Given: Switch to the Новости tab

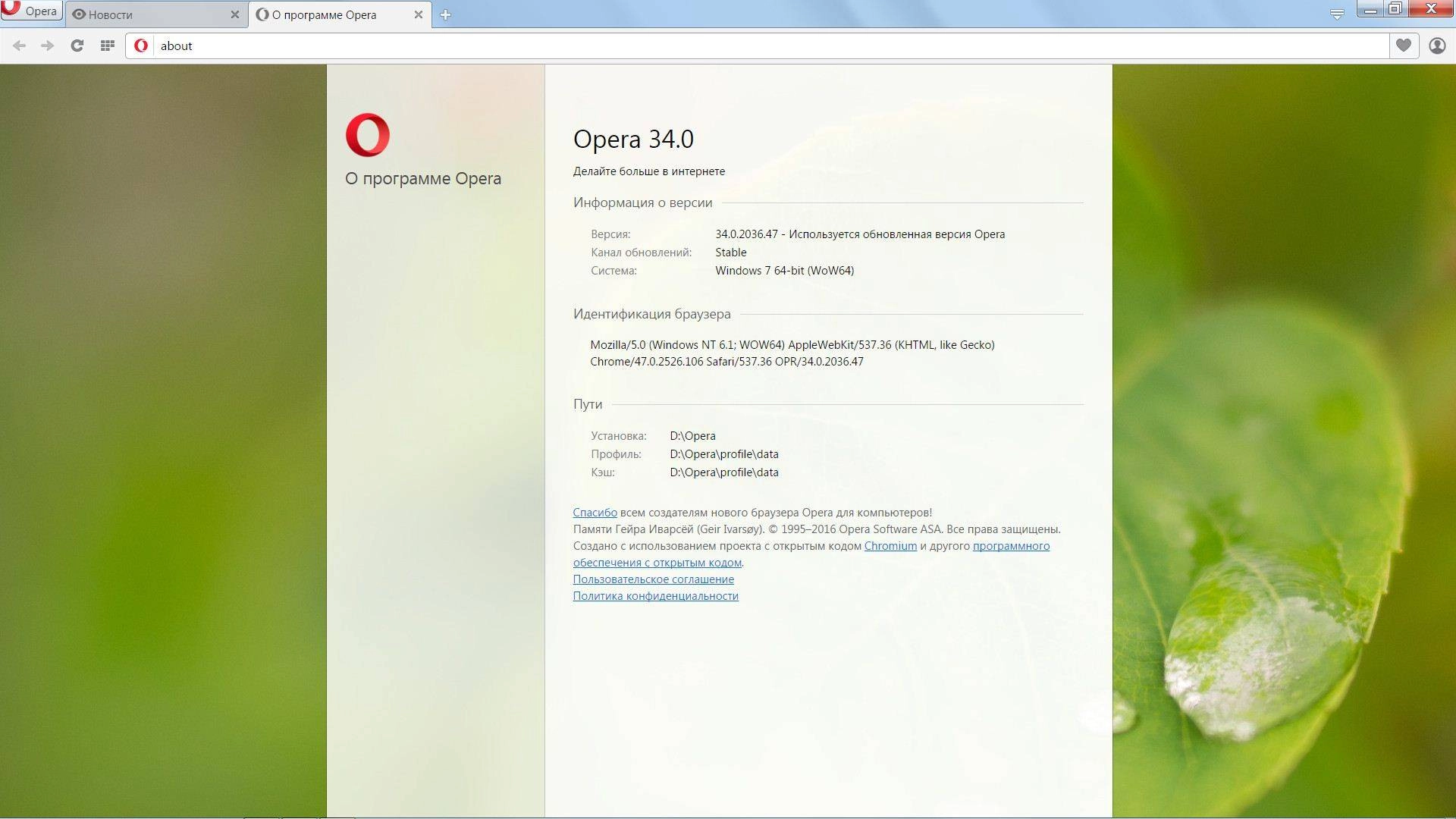Looking at the screenshot, I should (155, 14).
